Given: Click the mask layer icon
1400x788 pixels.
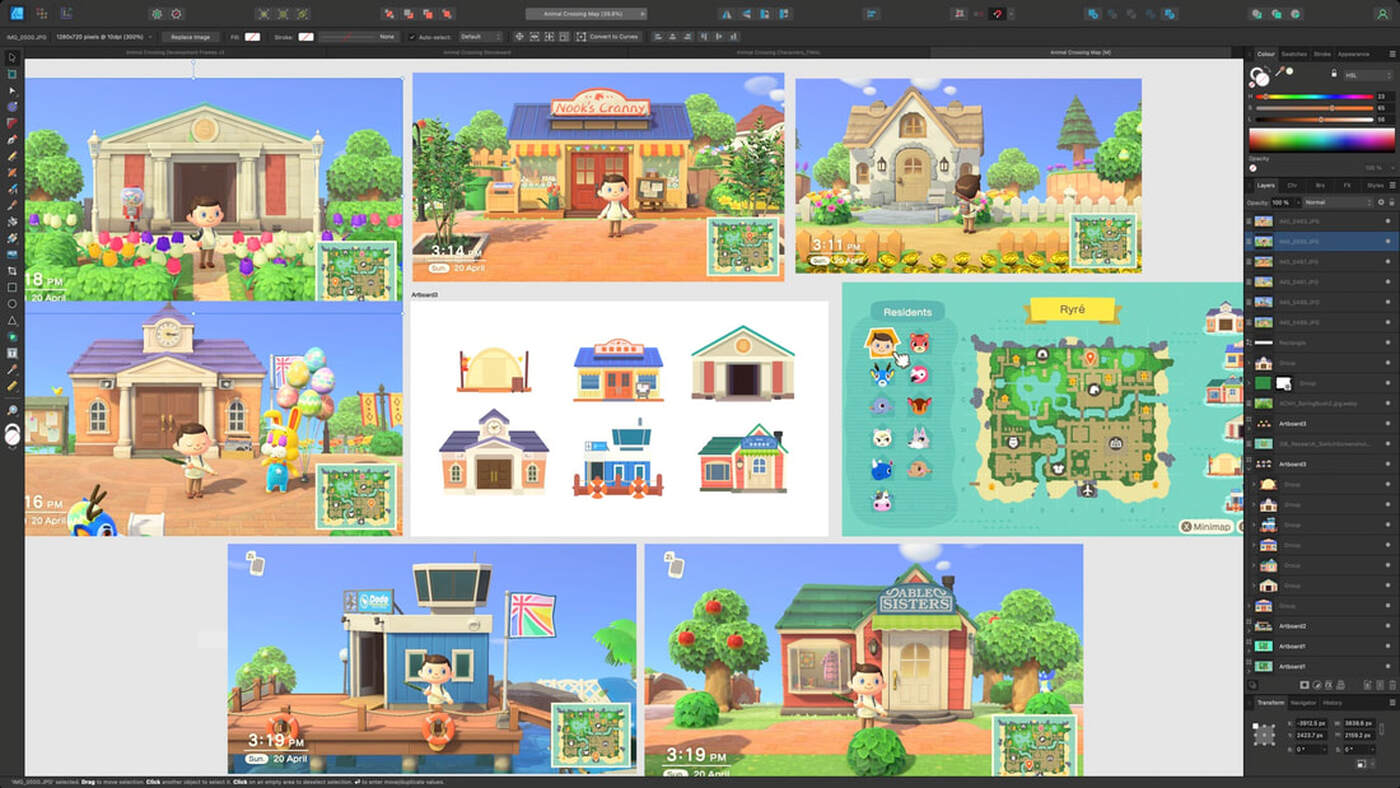Looking at the screenshot, I should click(1304, 685).
